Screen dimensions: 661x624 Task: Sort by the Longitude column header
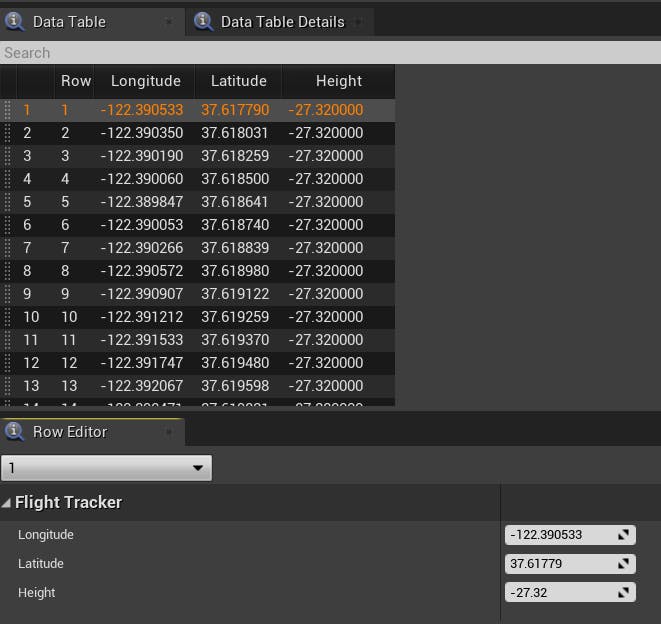(145, 81)
